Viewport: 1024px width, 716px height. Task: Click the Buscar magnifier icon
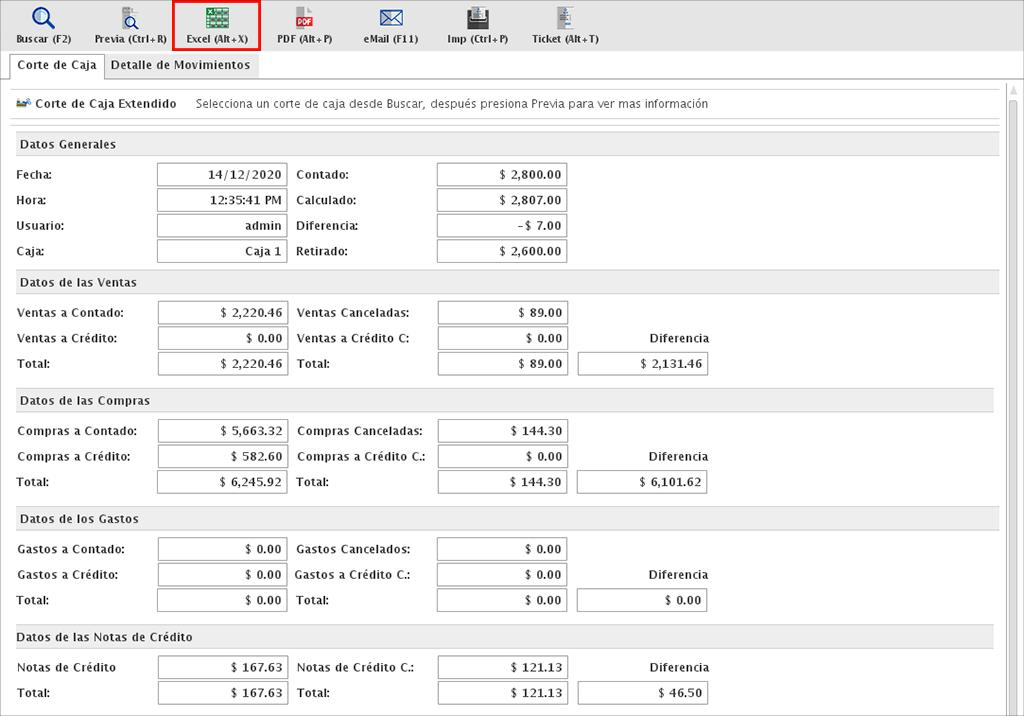43,19
